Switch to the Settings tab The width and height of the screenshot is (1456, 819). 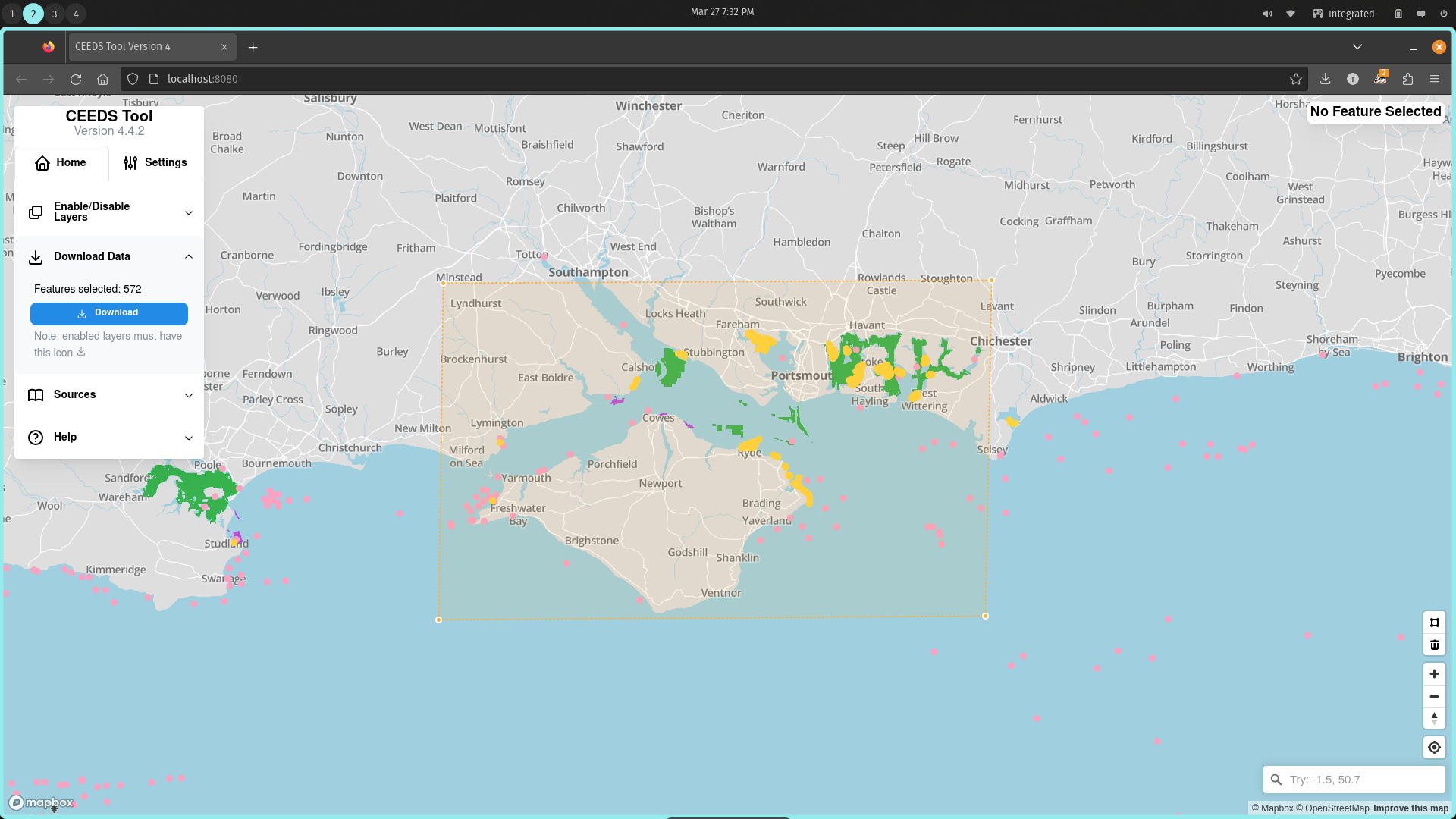point(155,162)
